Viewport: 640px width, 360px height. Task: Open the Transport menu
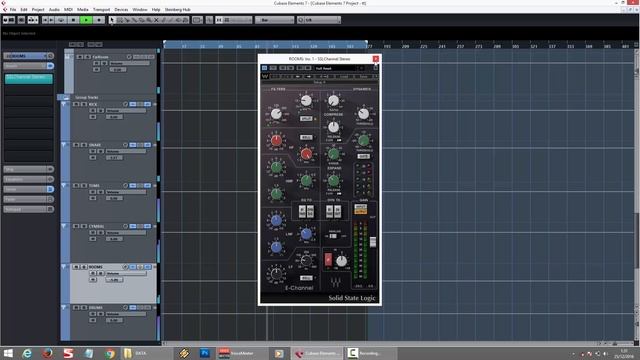pyautogui.click(x=102, y=9)
